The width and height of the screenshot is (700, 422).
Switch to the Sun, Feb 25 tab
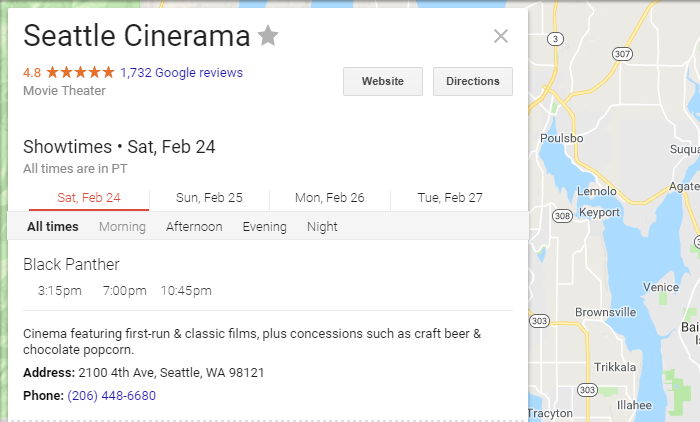[209, 197]
